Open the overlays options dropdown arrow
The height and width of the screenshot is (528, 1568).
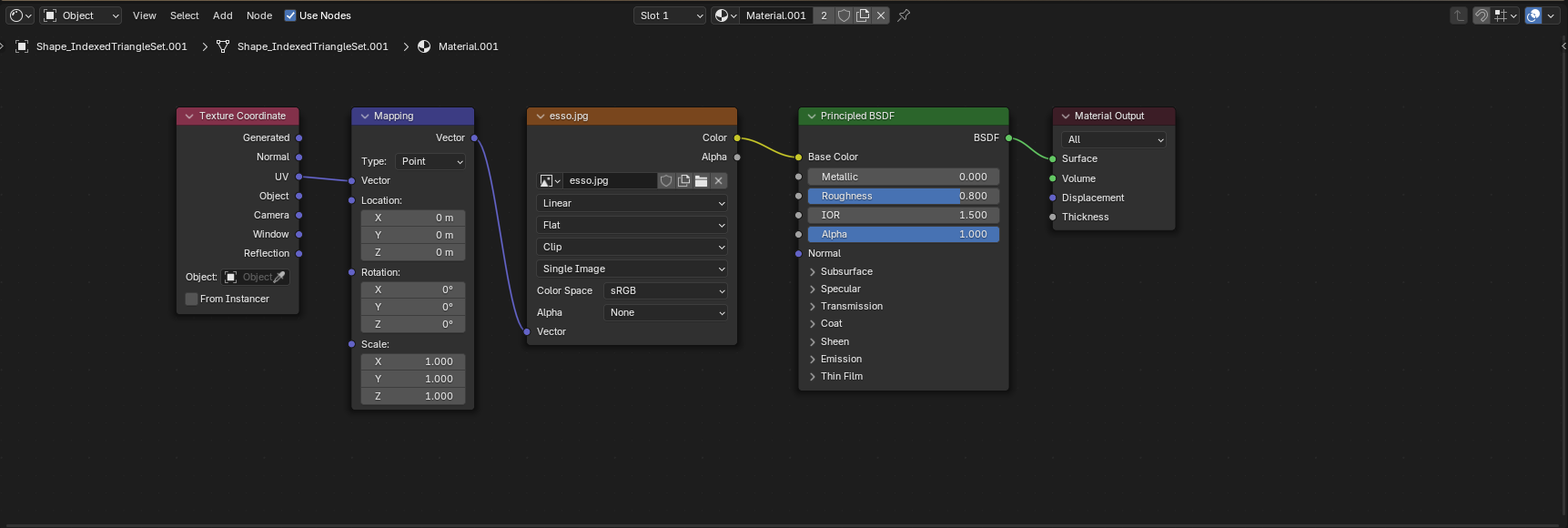tap(1551, 15)
